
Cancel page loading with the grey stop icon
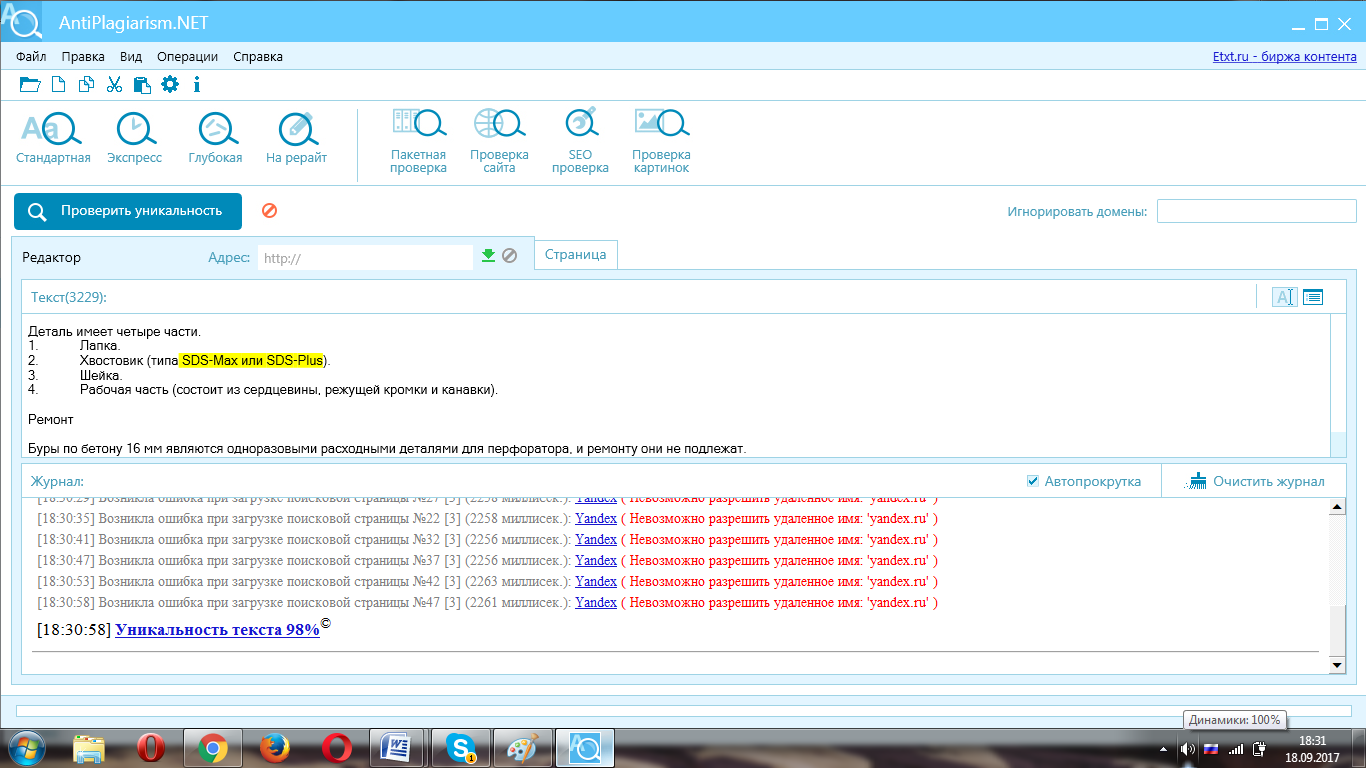point(509,256)
